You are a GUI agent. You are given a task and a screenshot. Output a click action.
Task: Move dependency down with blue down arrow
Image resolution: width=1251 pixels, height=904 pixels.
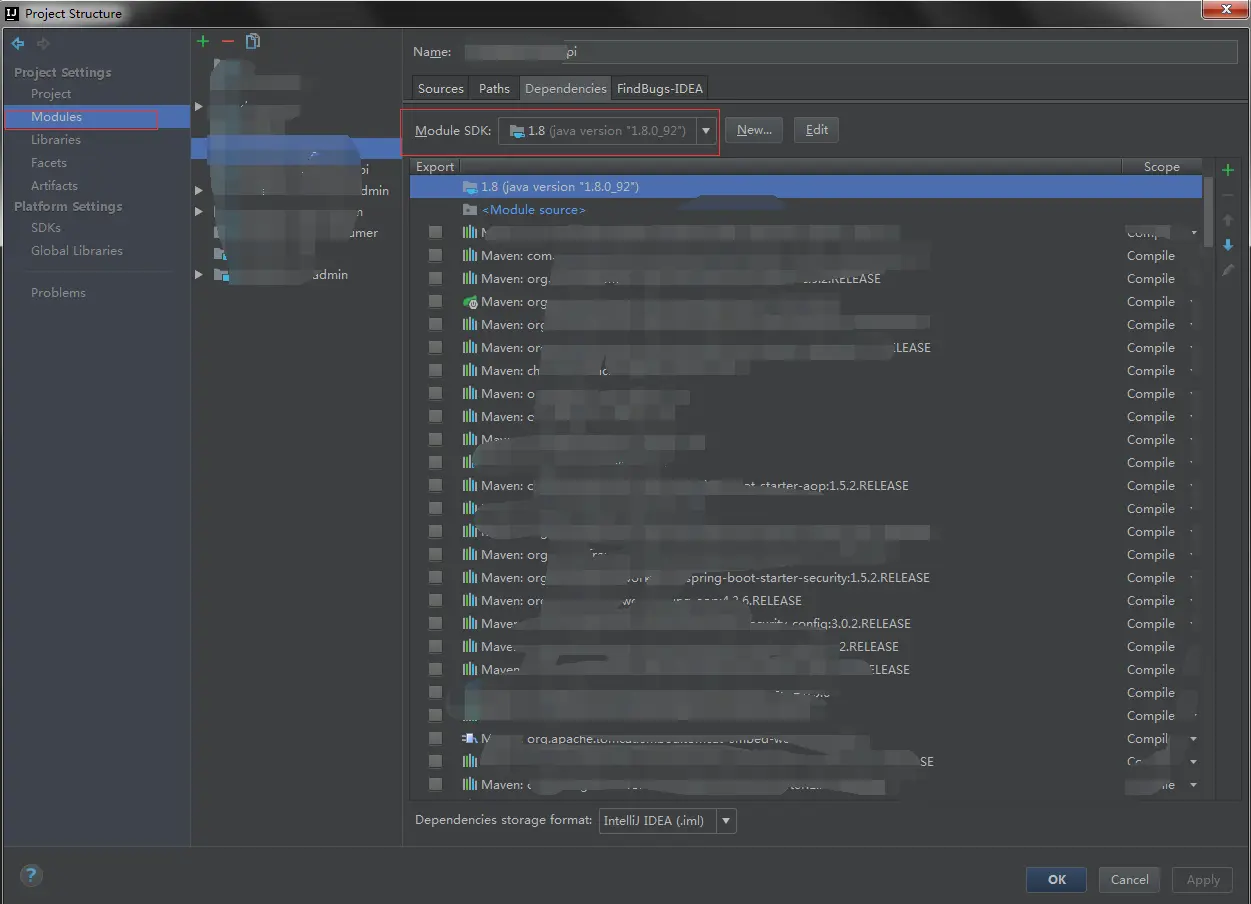click(x=1228, y=245)
